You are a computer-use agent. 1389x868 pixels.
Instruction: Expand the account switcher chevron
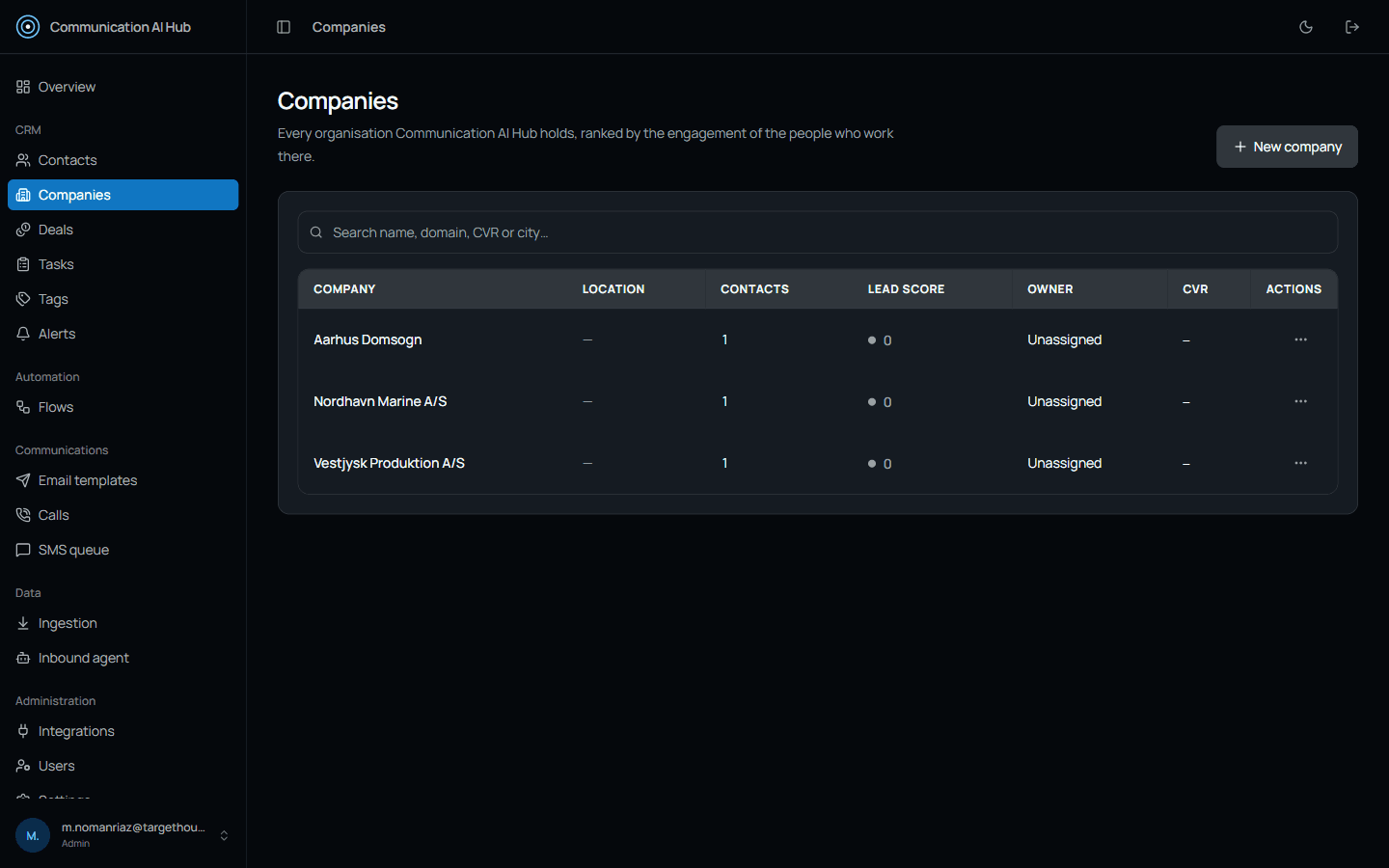[x=224, y=835]
